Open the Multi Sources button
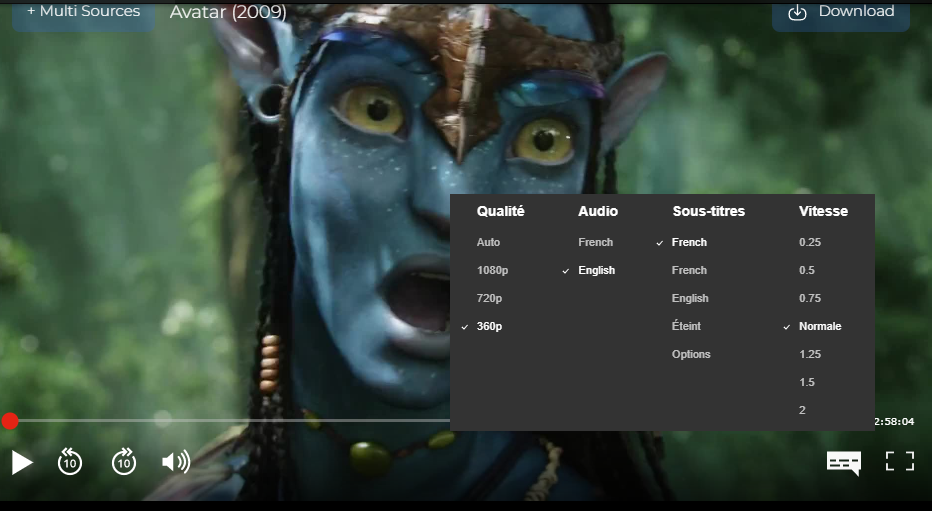 [x=83, y=12]
